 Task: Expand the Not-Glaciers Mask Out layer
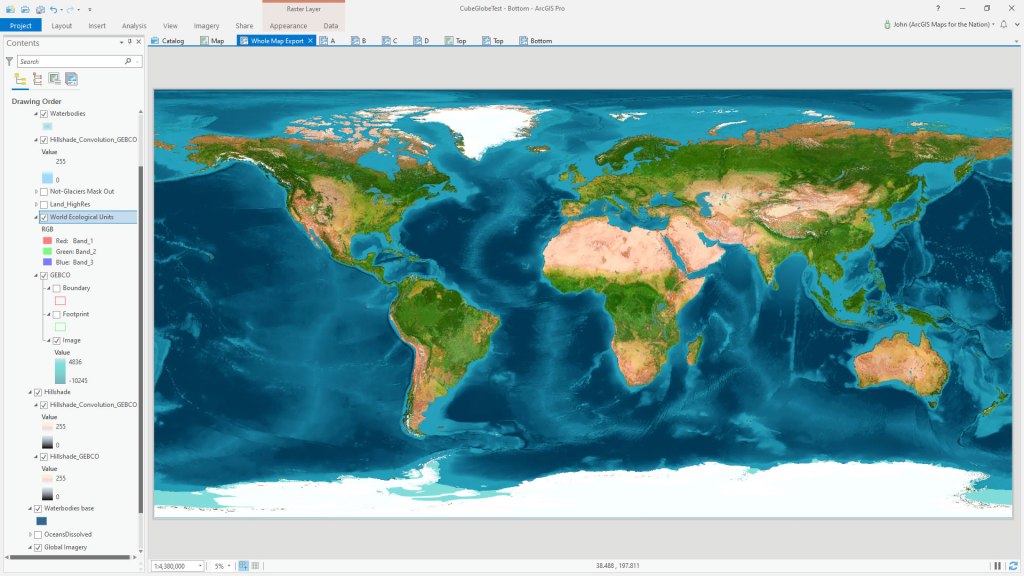pyautogui.click(x=36, y=191)
